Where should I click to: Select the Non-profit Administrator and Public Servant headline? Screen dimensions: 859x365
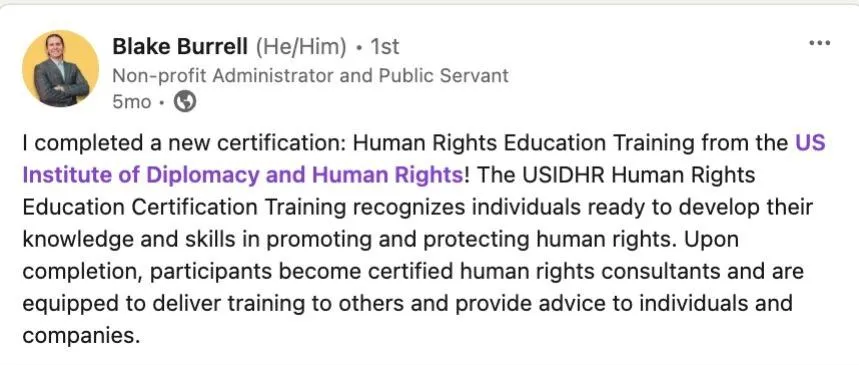pyautogui.click(x=311, y=75)
